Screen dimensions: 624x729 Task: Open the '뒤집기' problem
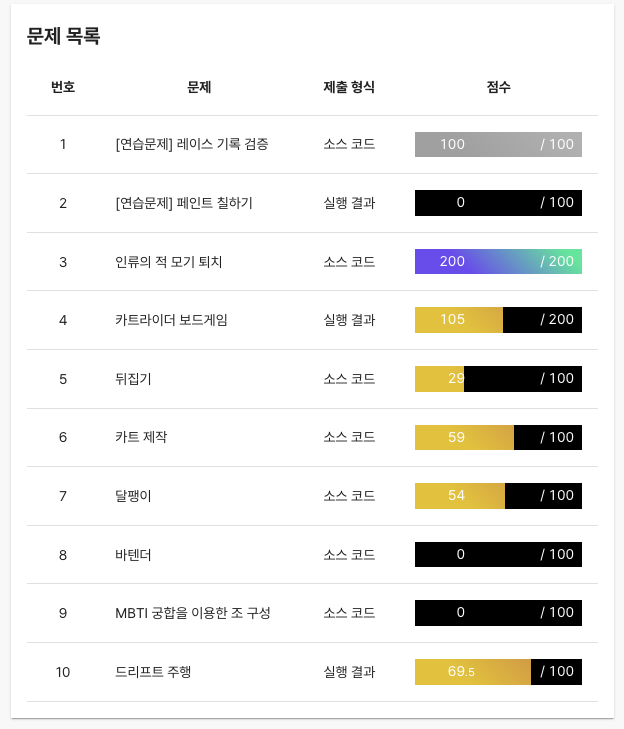(133, 379)
